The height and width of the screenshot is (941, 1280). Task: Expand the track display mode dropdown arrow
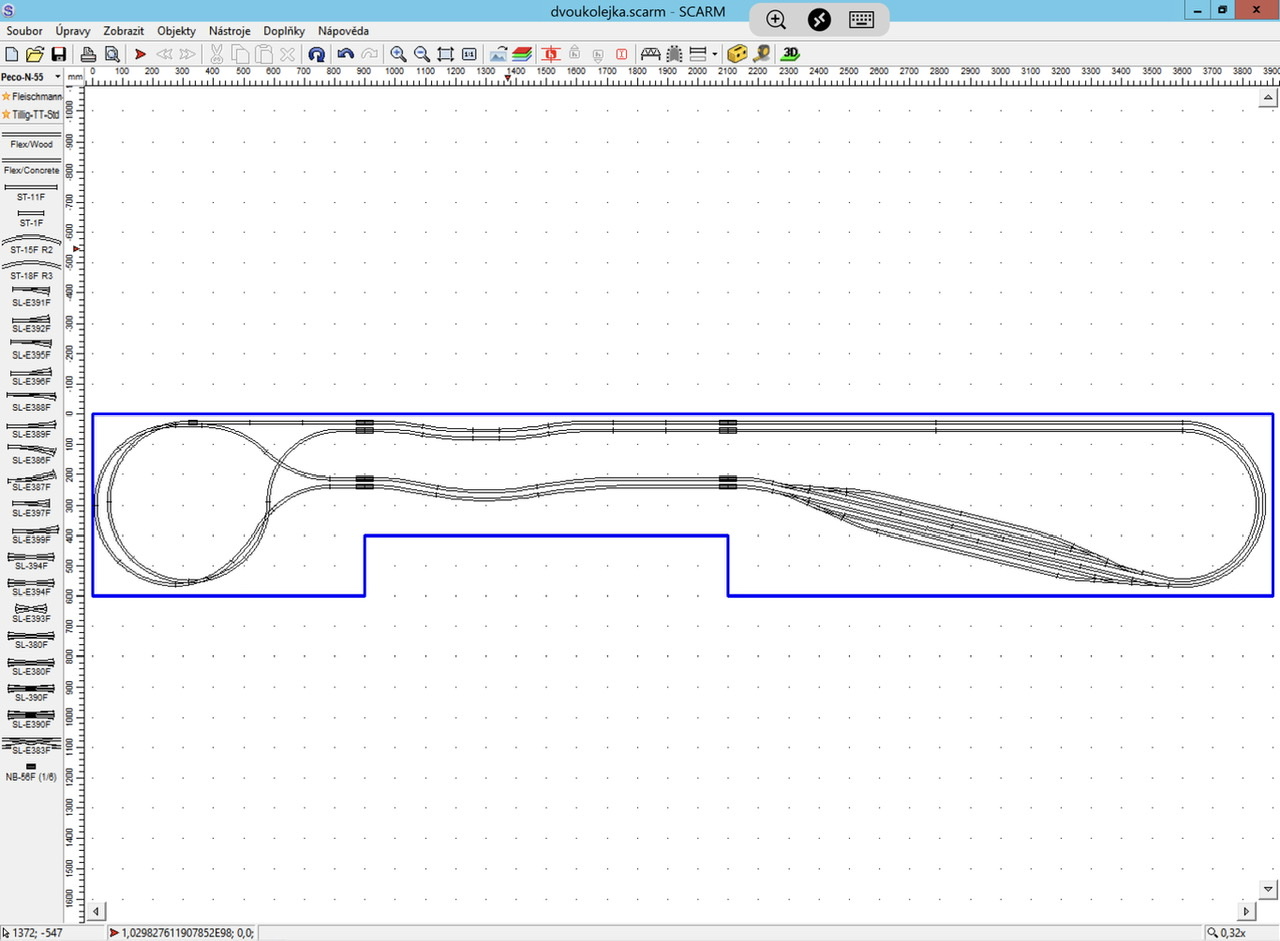pos(715,54)
